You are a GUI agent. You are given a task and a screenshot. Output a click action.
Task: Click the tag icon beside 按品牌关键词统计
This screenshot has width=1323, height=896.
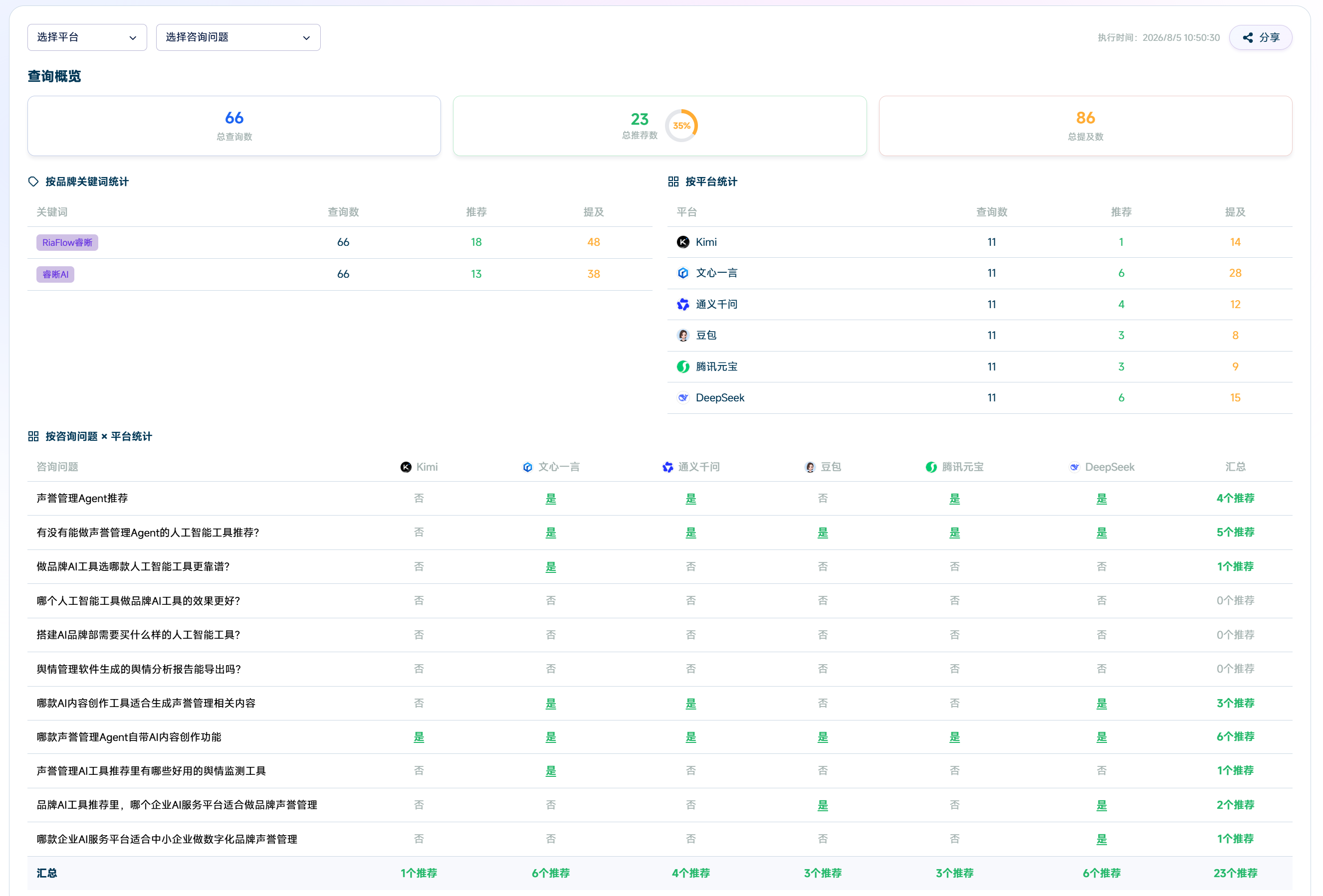(x=33, y=181)
